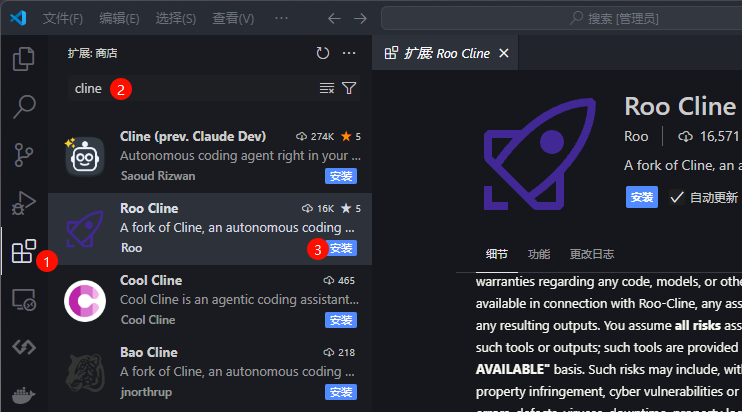Viewport: 742px width, 412px height.
Task: Switch to the 更改日志 tab
Action: click(592, 254)
